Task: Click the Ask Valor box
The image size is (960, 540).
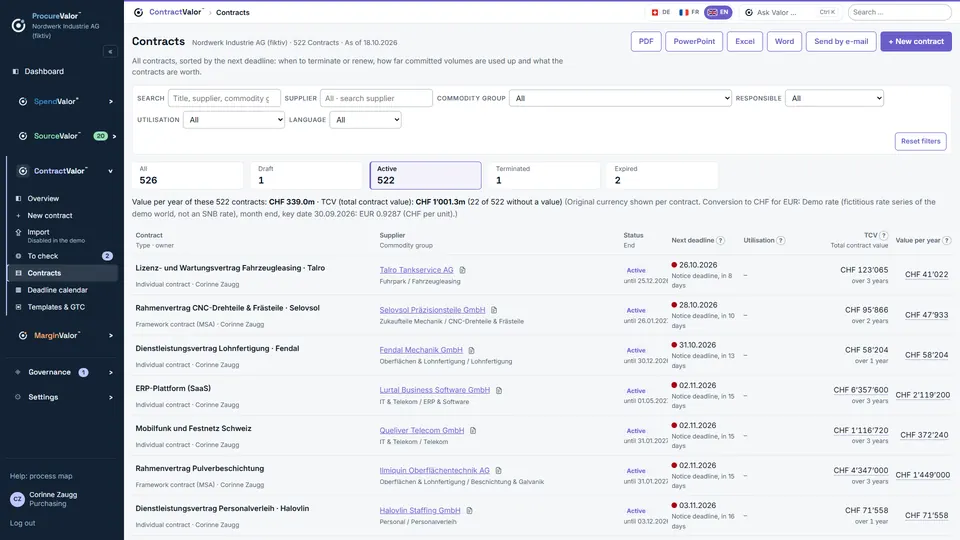Action: click(x=791, y=12)
